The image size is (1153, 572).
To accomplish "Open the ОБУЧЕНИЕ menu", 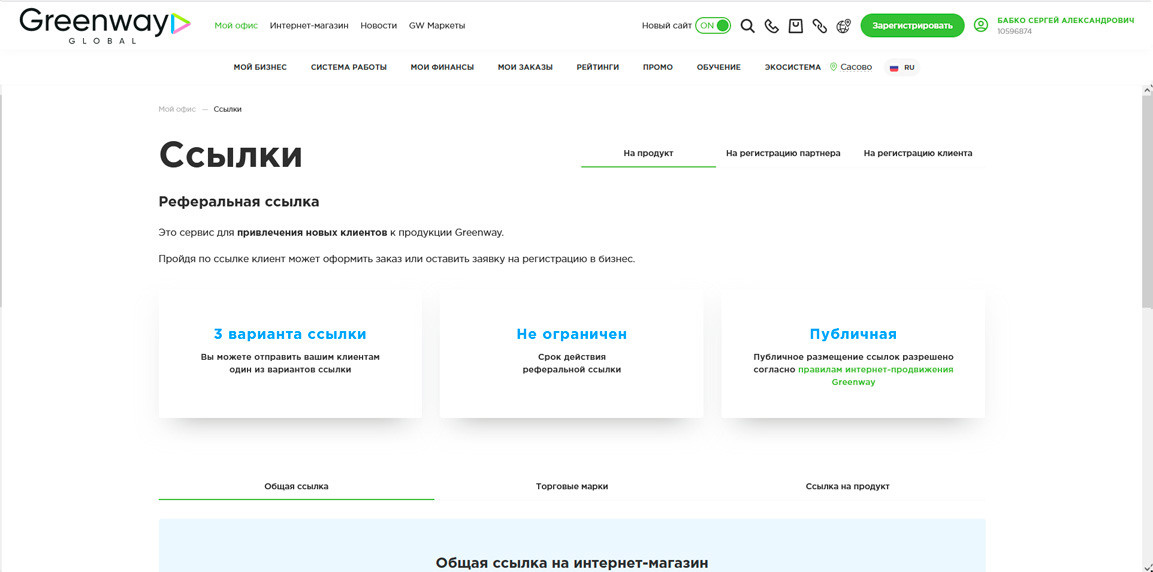I will pos(718,67).
